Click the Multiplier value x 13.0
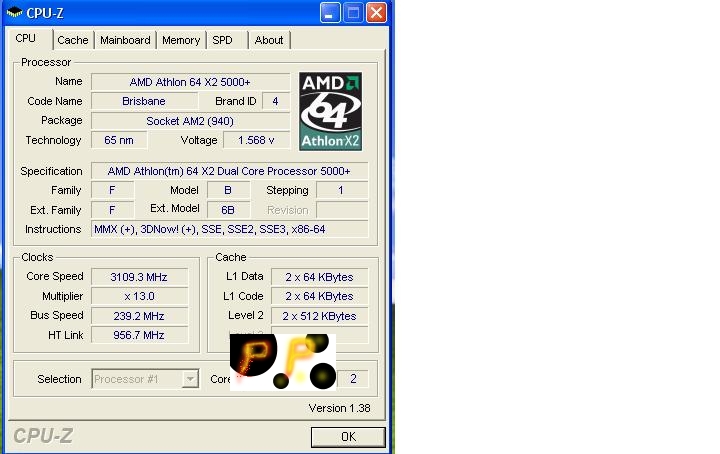 [140, 297]
